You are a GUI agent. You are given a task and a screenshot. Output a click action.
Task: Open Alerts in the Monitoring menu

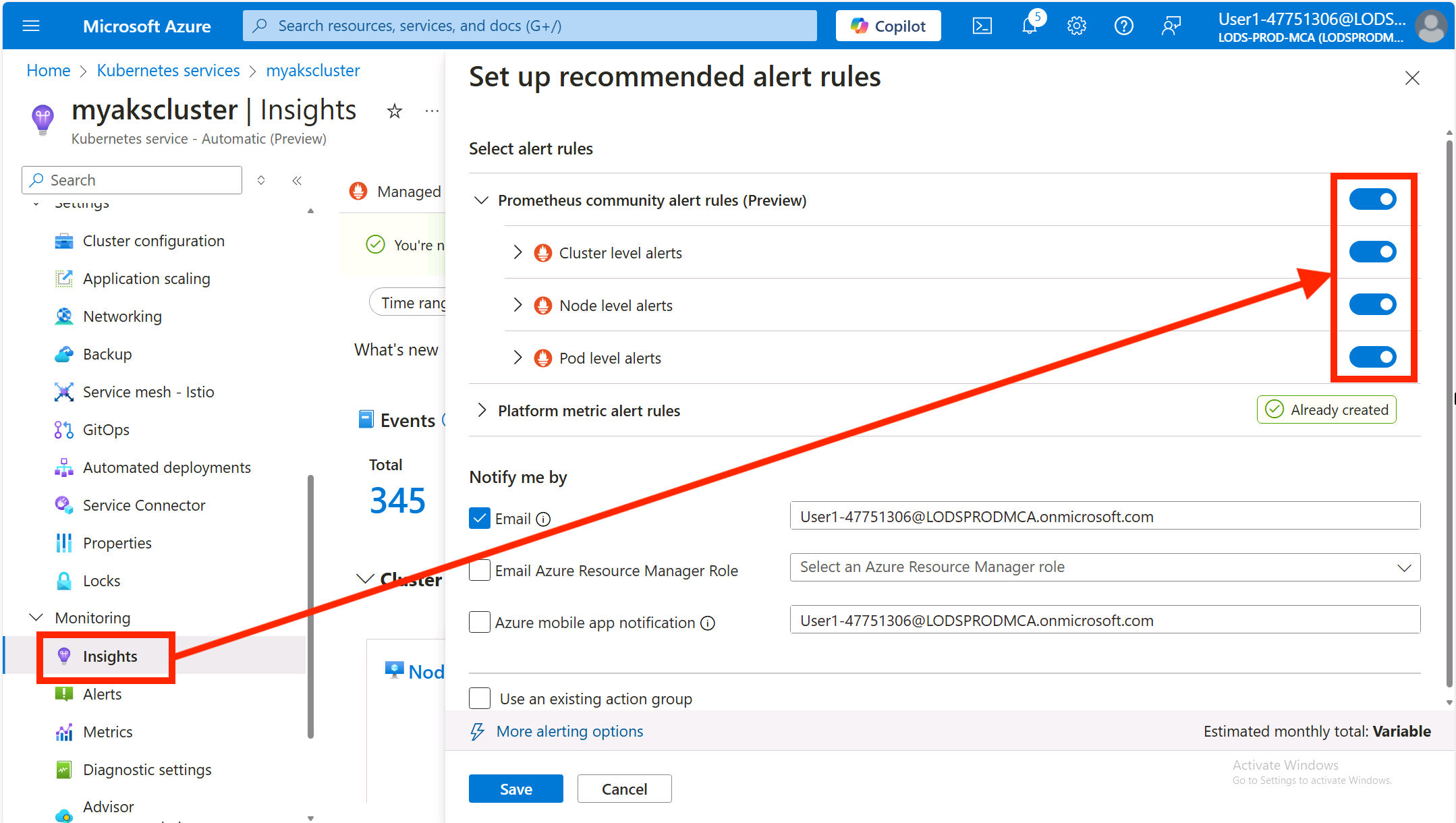click(102, 694)
